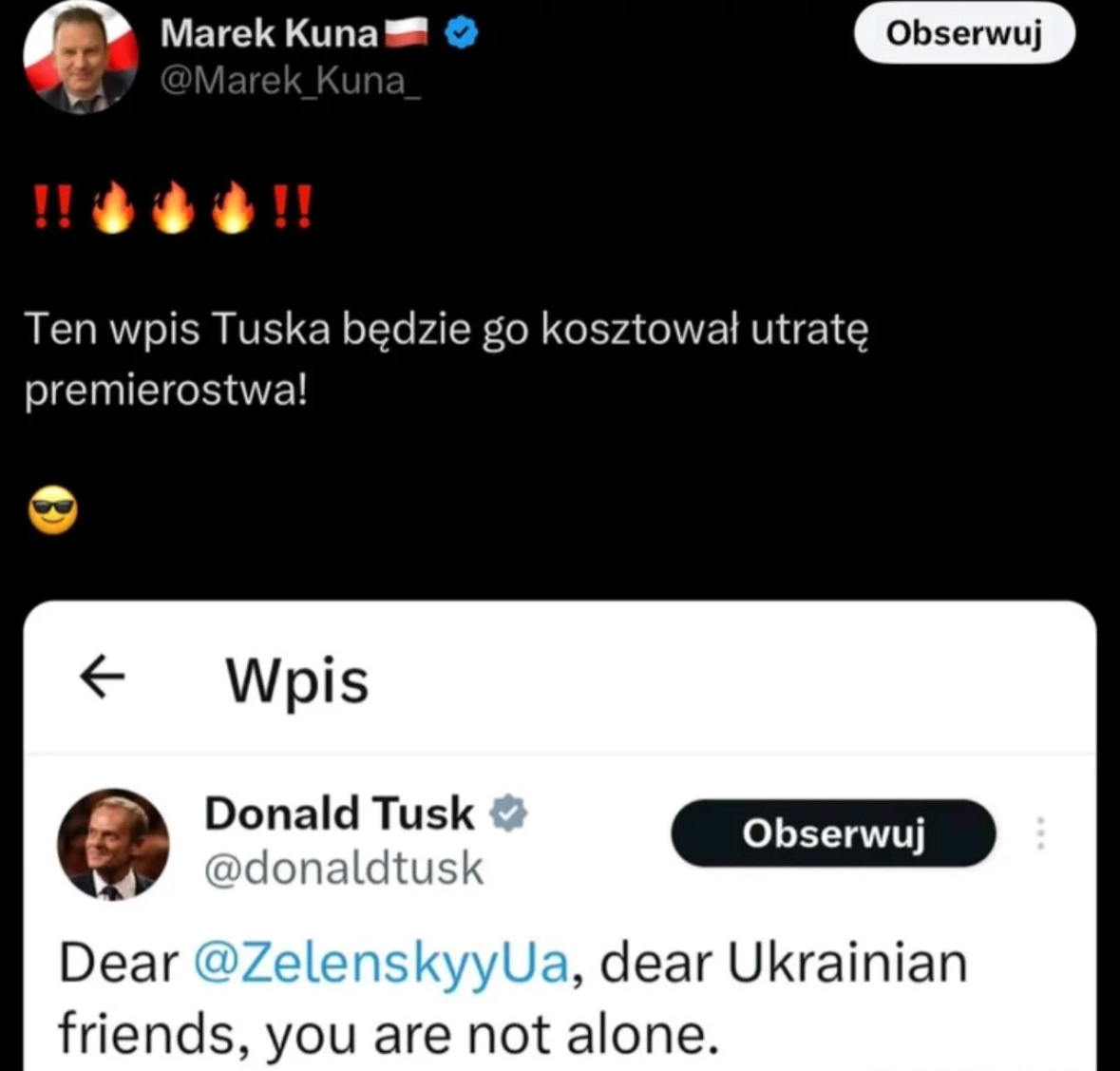
Task: Open the @Marek_Kuna_ handle
Action: [x=291, y=80]
